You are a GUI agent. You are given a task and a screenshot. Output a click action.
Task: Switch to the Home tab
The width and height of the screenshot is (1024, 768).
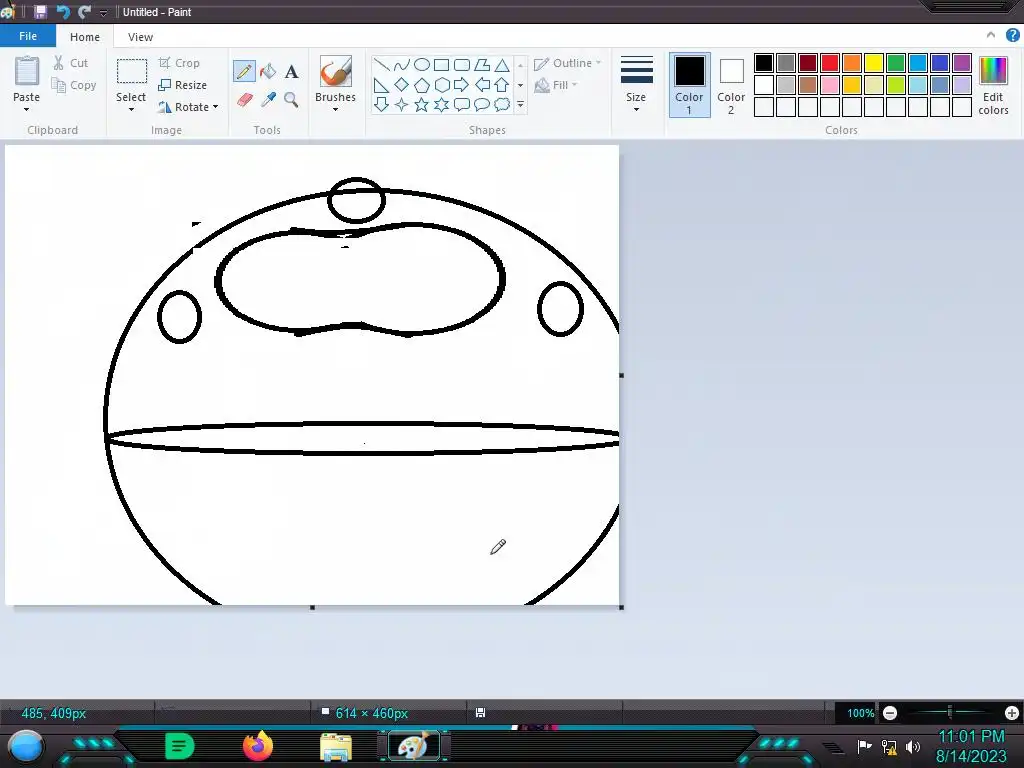[85, 37]
